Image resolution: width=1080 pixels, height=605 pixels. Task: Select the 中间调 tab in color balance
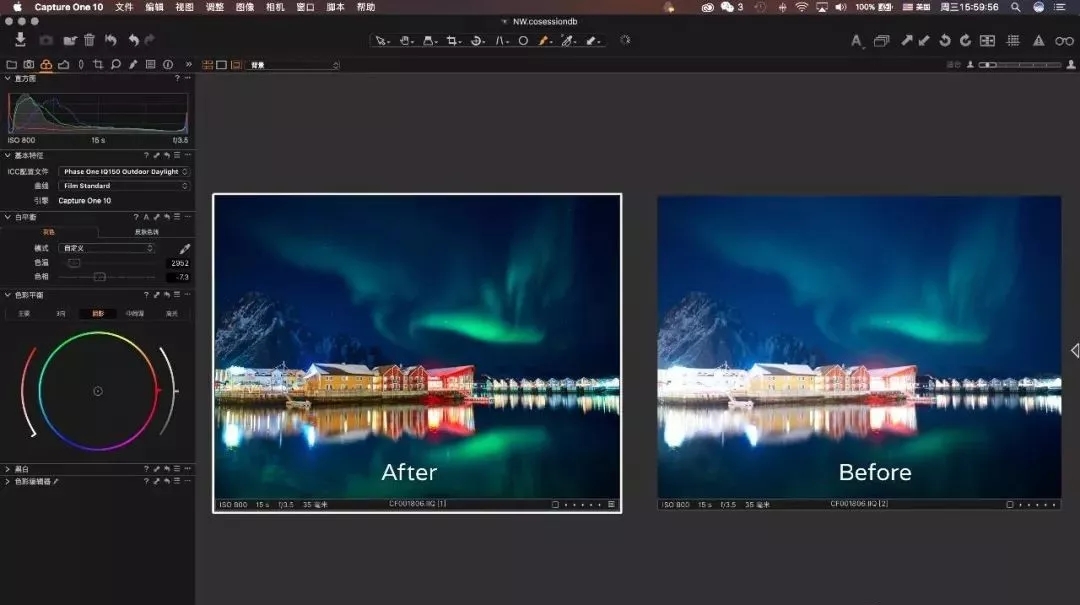(x=135, y=314)
